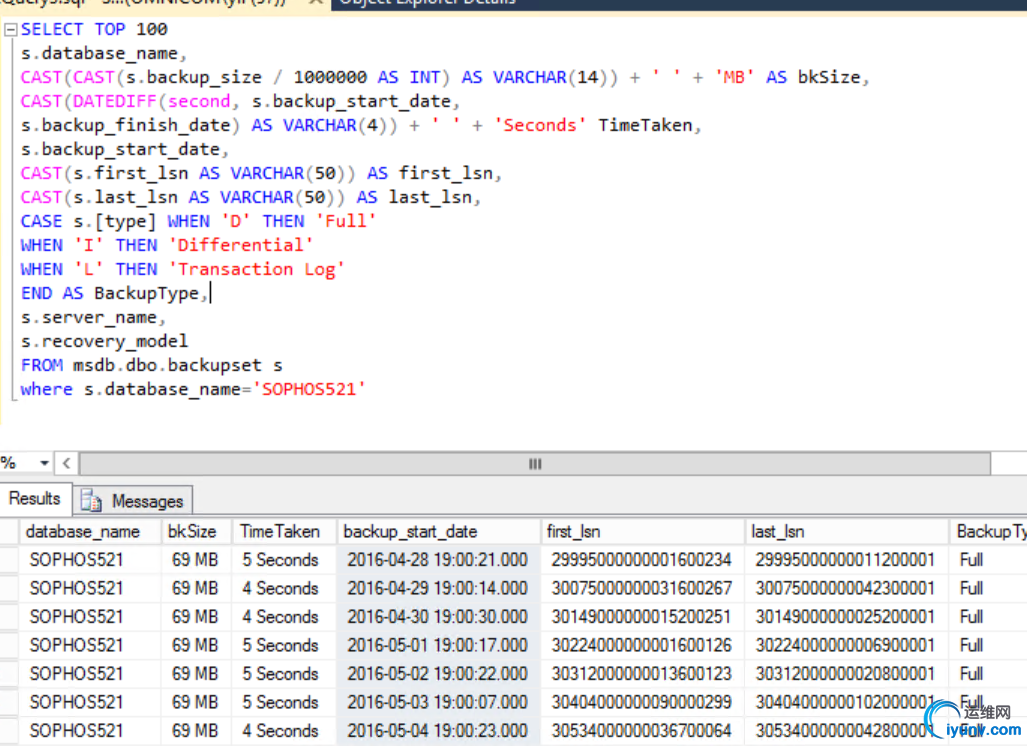The image size is (1027, 746).
Task: Click the first_lsn column header
Action: pyautogui.click(x=574, y=532)
